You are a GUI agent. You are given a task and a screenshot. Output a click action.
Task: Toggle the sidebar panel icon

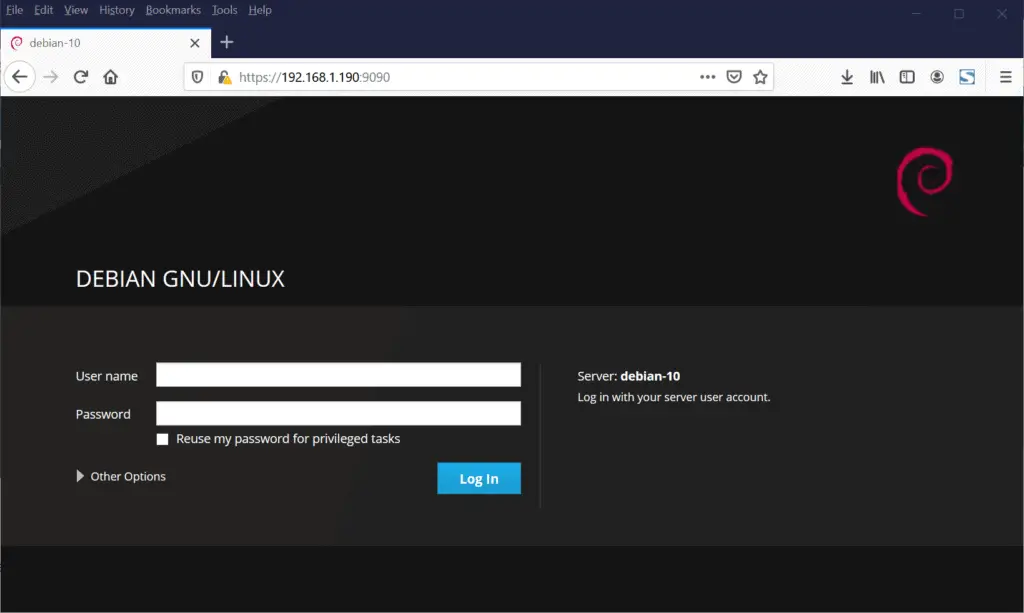pyautogui.click(x=907, y=76)
